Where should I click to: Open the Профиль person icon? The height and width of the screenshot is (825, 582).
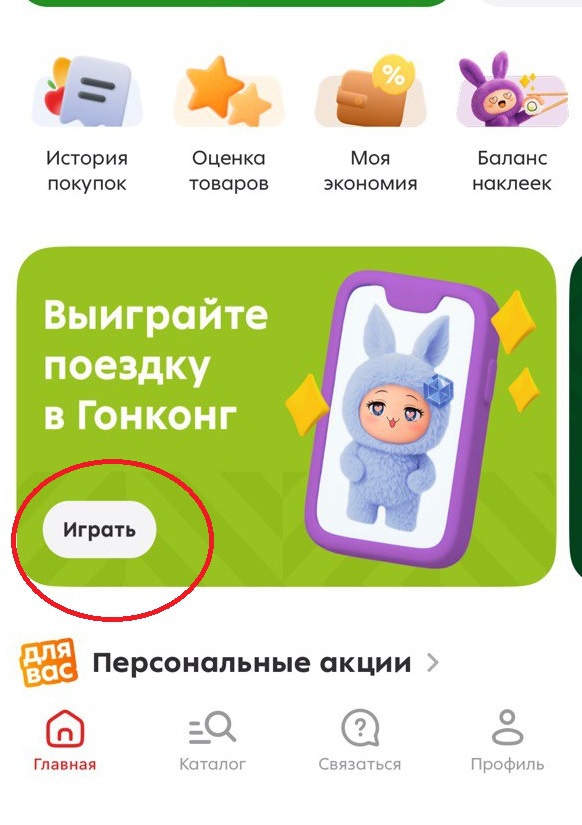(507, 728)
